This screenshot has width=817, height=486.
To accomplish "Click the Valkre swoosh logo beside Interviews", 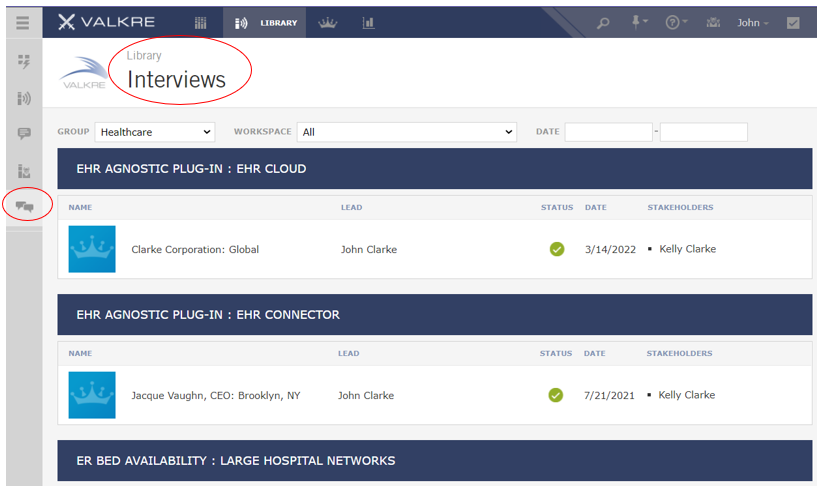I will tap(83, 73).
